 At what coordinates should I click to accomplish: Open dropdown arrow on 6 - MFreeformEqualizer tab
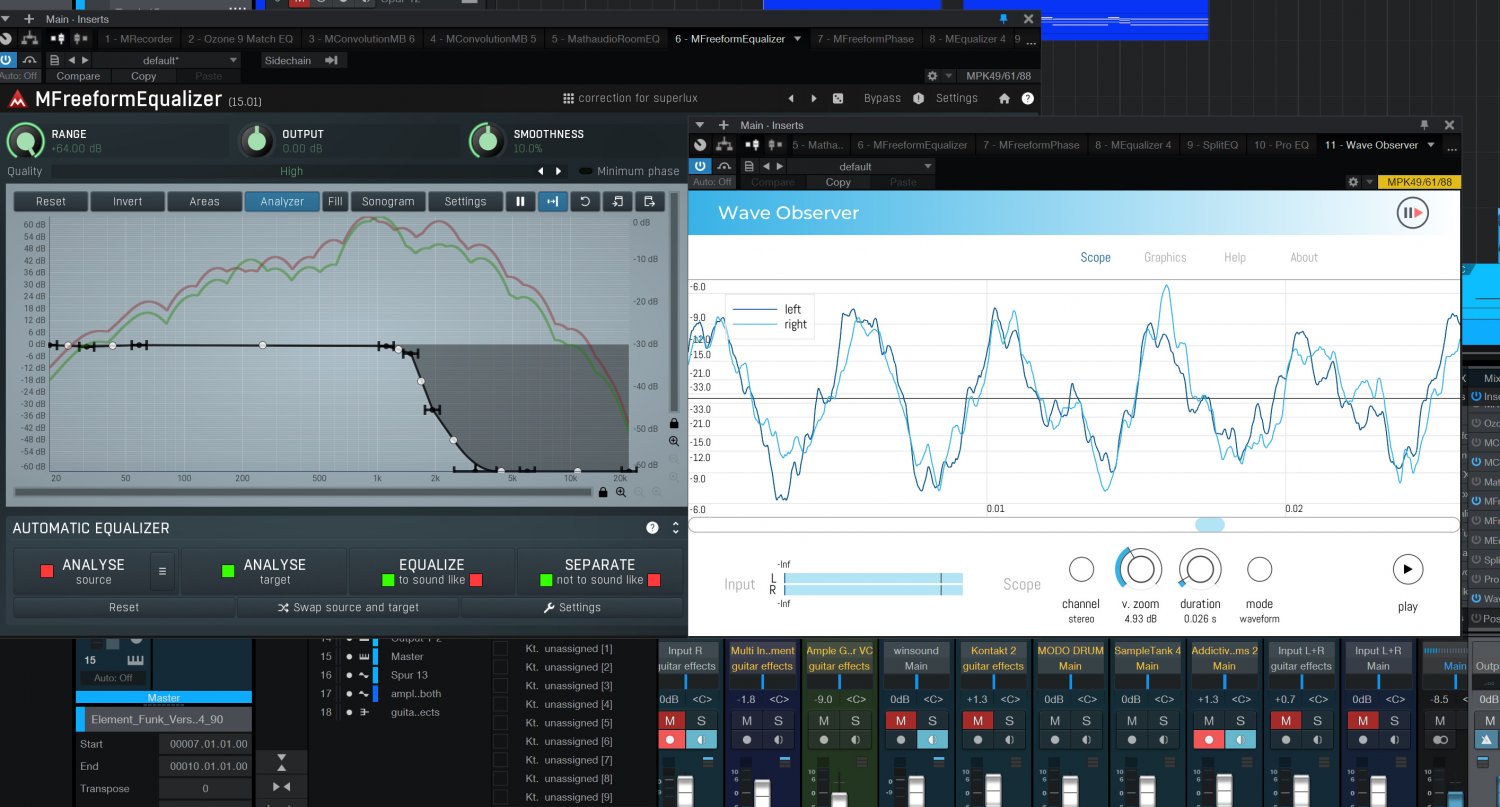[x=797, y=39]
